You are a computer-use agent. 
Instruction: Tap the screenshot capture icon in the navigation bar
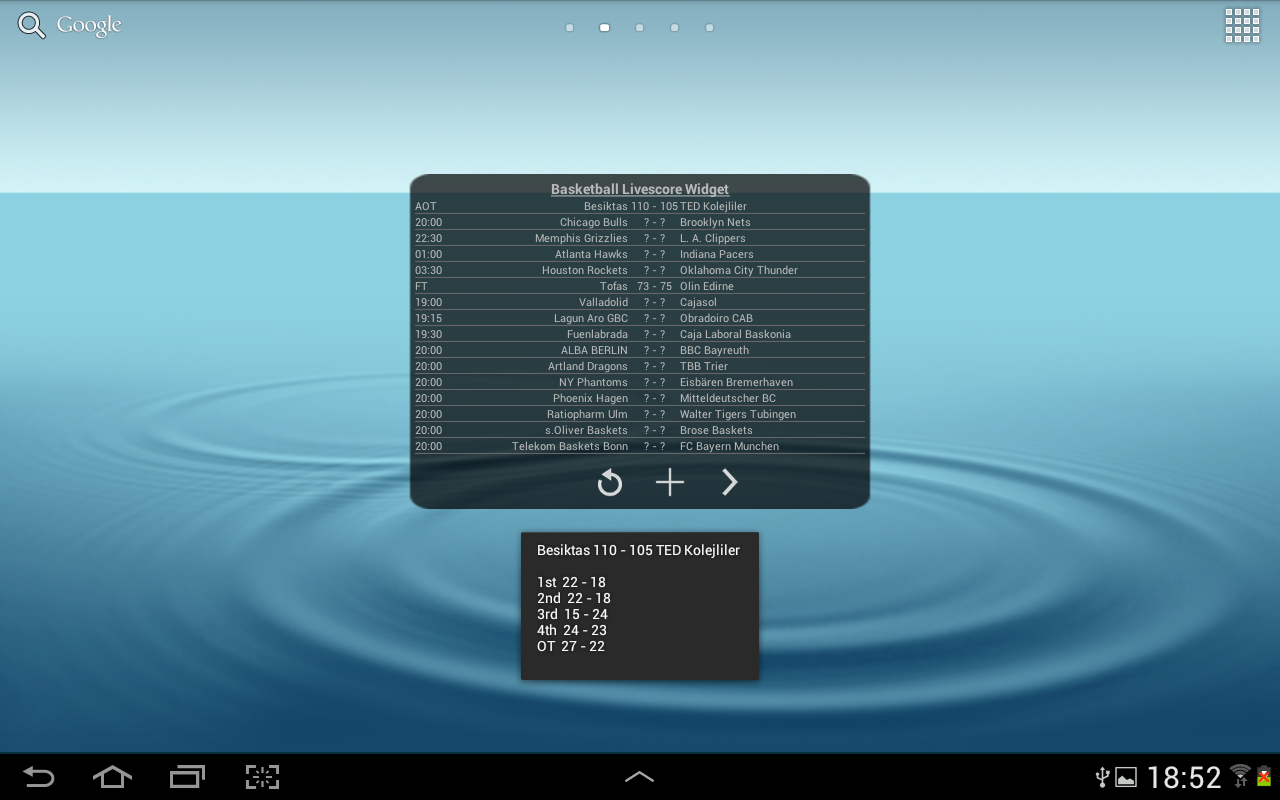tap(262, 777)
